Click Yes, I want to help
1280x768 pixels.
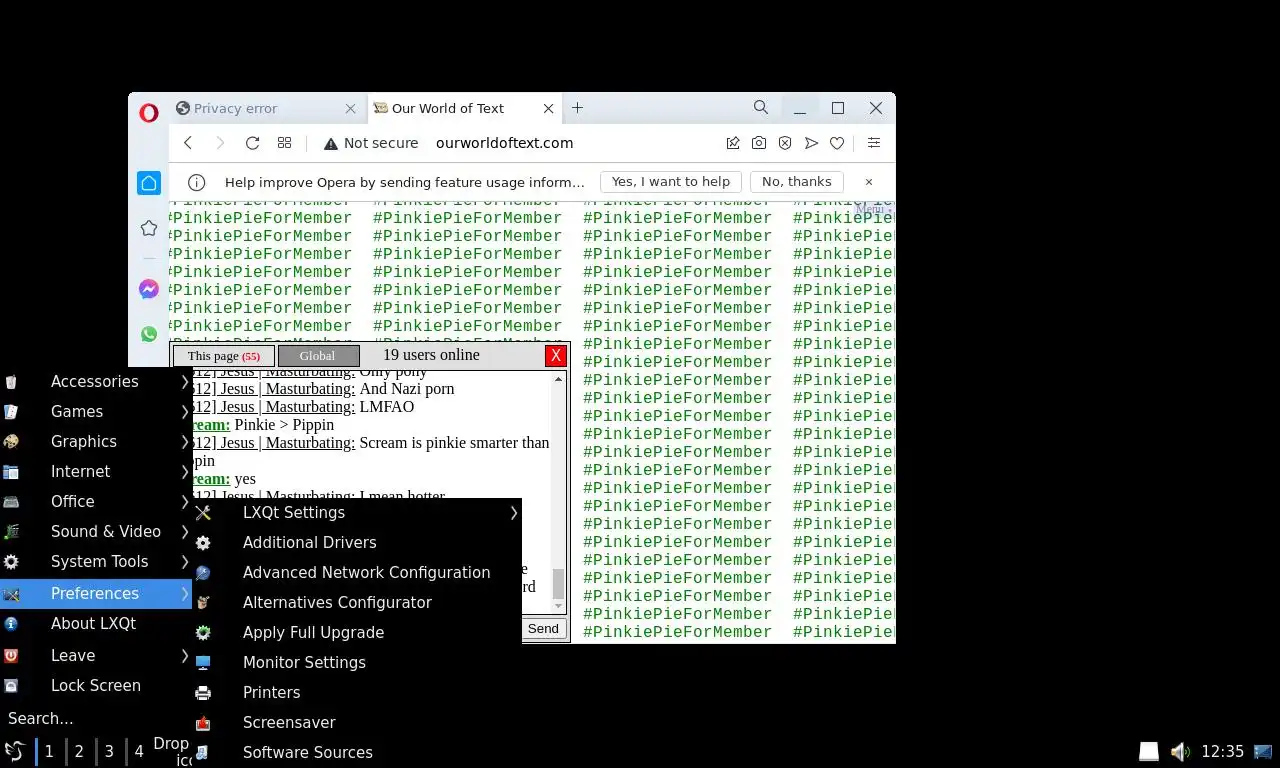click(671, 182)
